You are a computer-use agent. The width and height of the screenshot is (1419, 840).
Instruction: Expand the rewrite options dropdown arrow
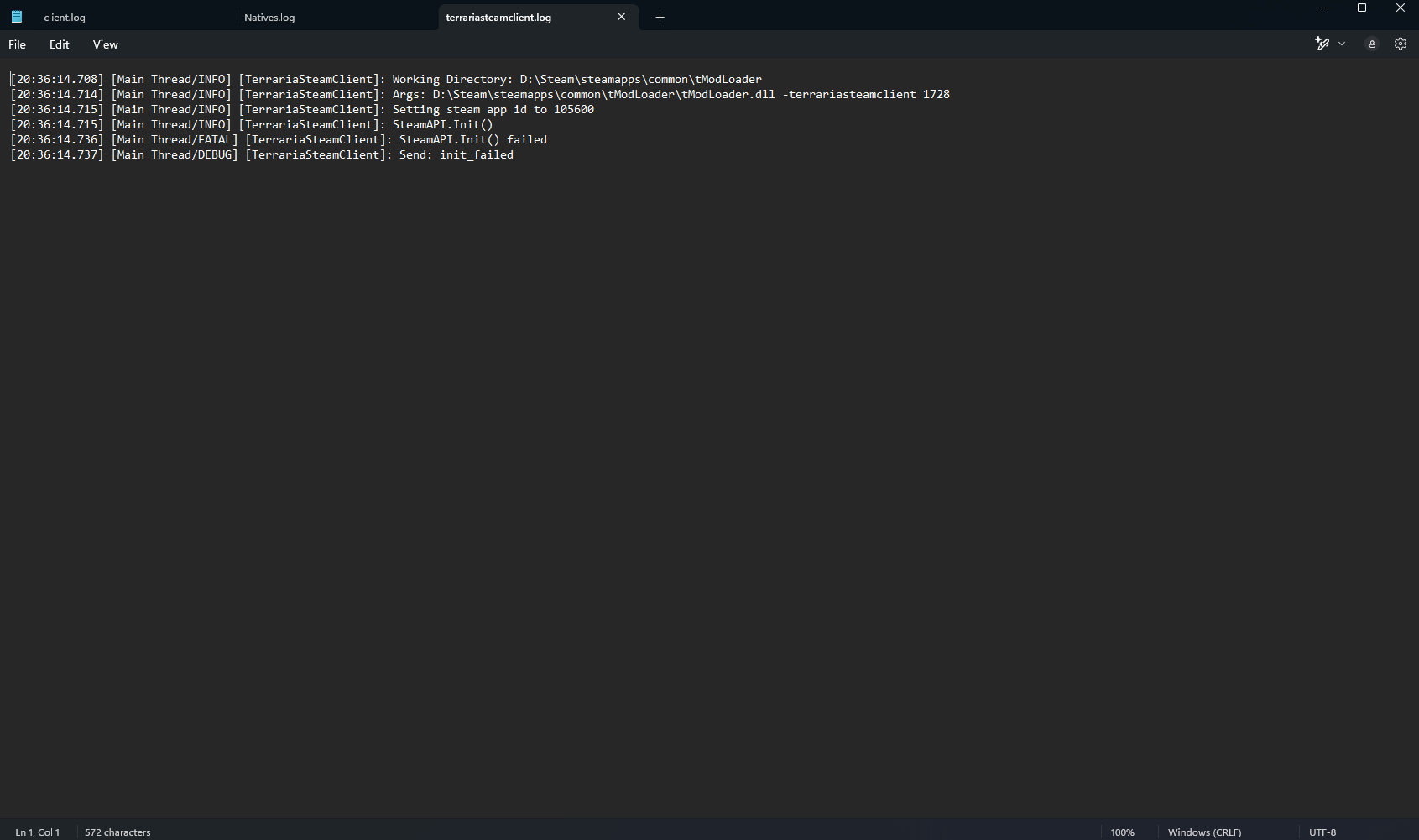click(1342, 44)
